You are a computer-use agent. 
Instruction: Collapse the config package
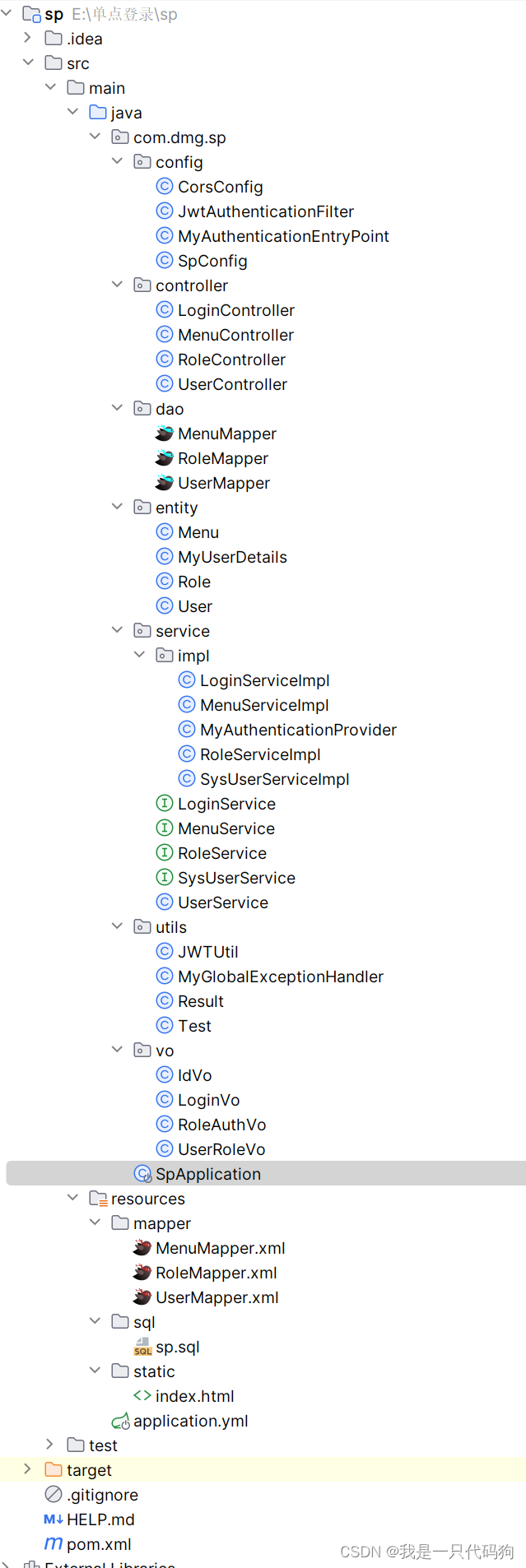(117, 161)
